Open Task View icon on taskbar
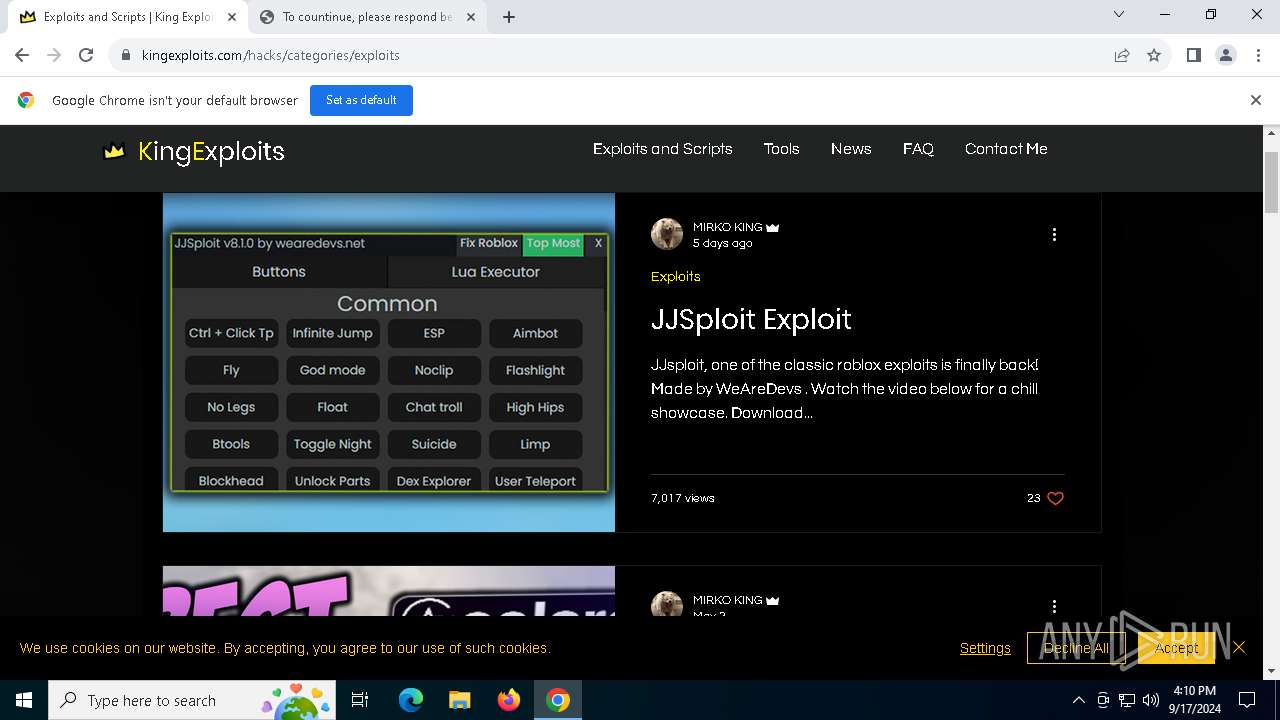 pos(360,700)
